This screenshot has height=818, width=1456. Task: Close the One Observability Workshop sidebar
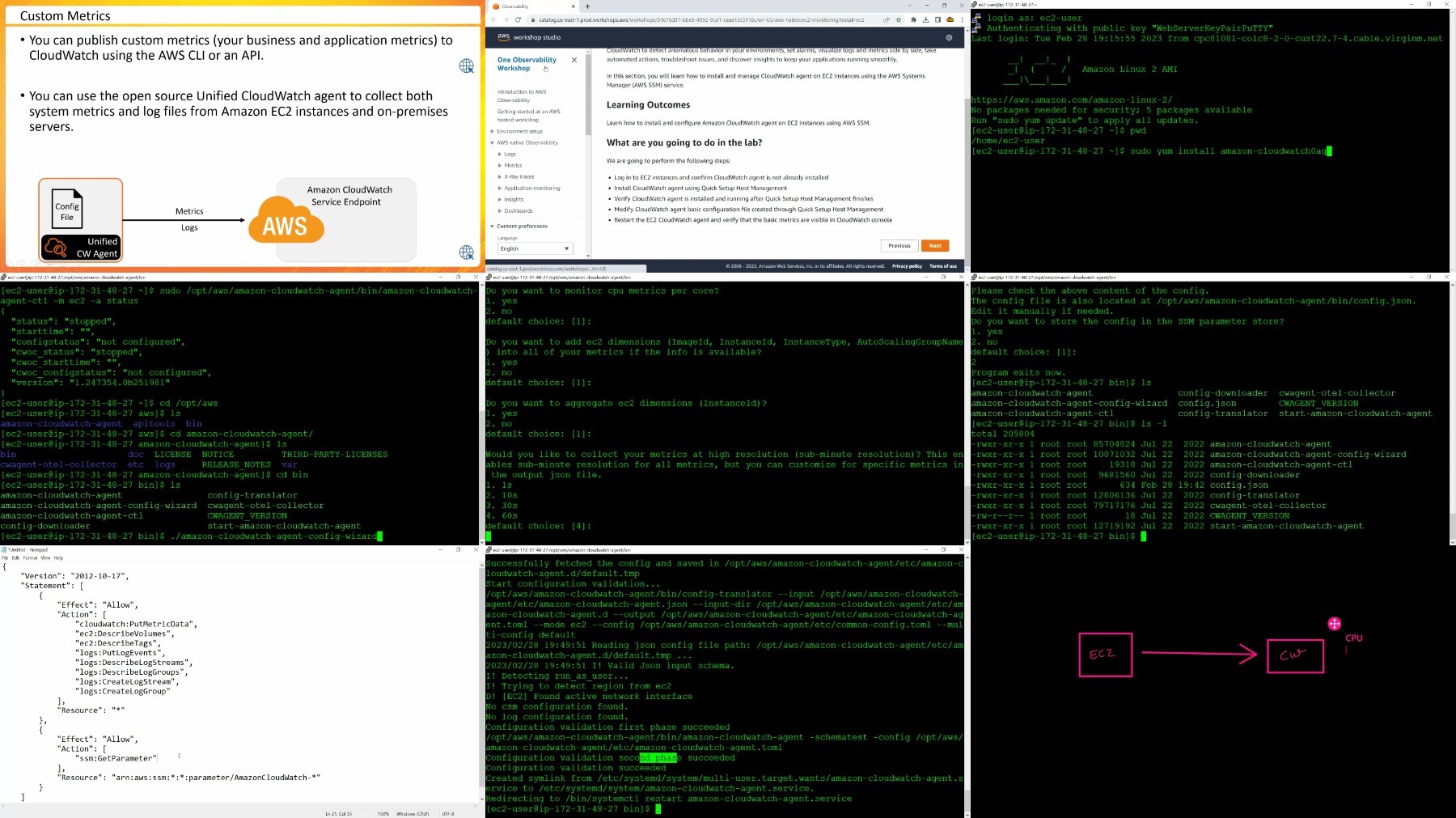pos(574,60)
